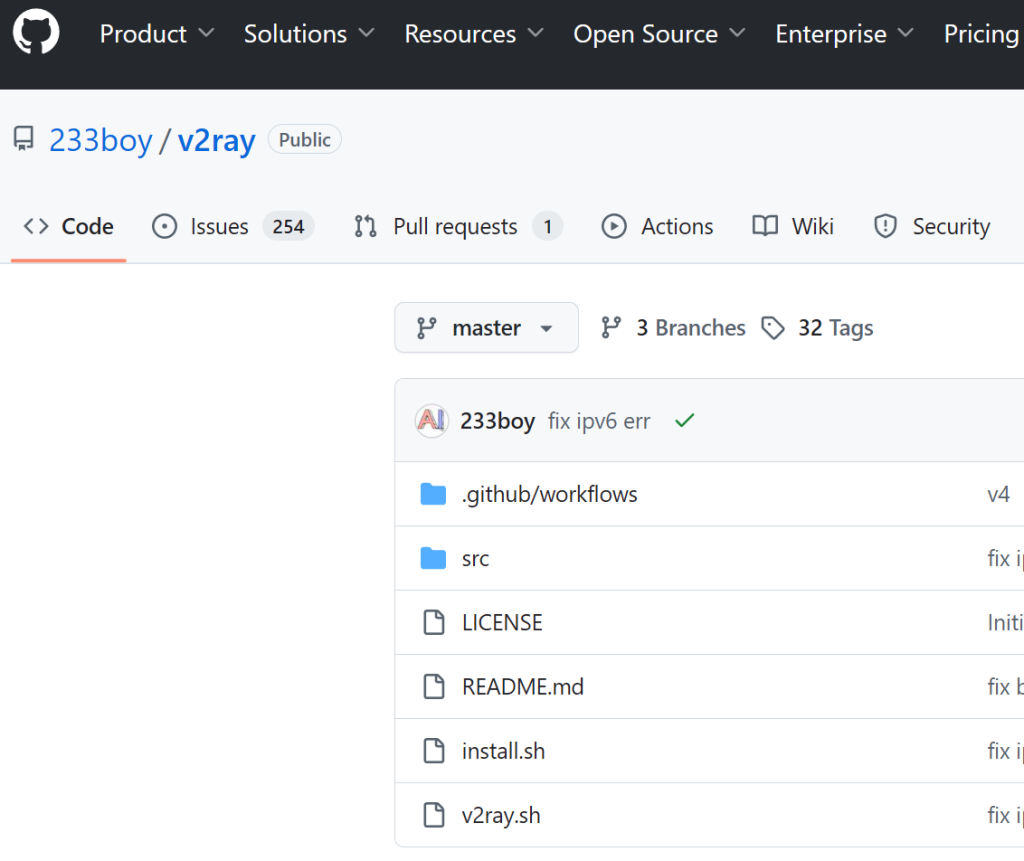Click the v2ray.sh file icon
The width and height of the screenshot is (1024, 861).
coord(434,815)
